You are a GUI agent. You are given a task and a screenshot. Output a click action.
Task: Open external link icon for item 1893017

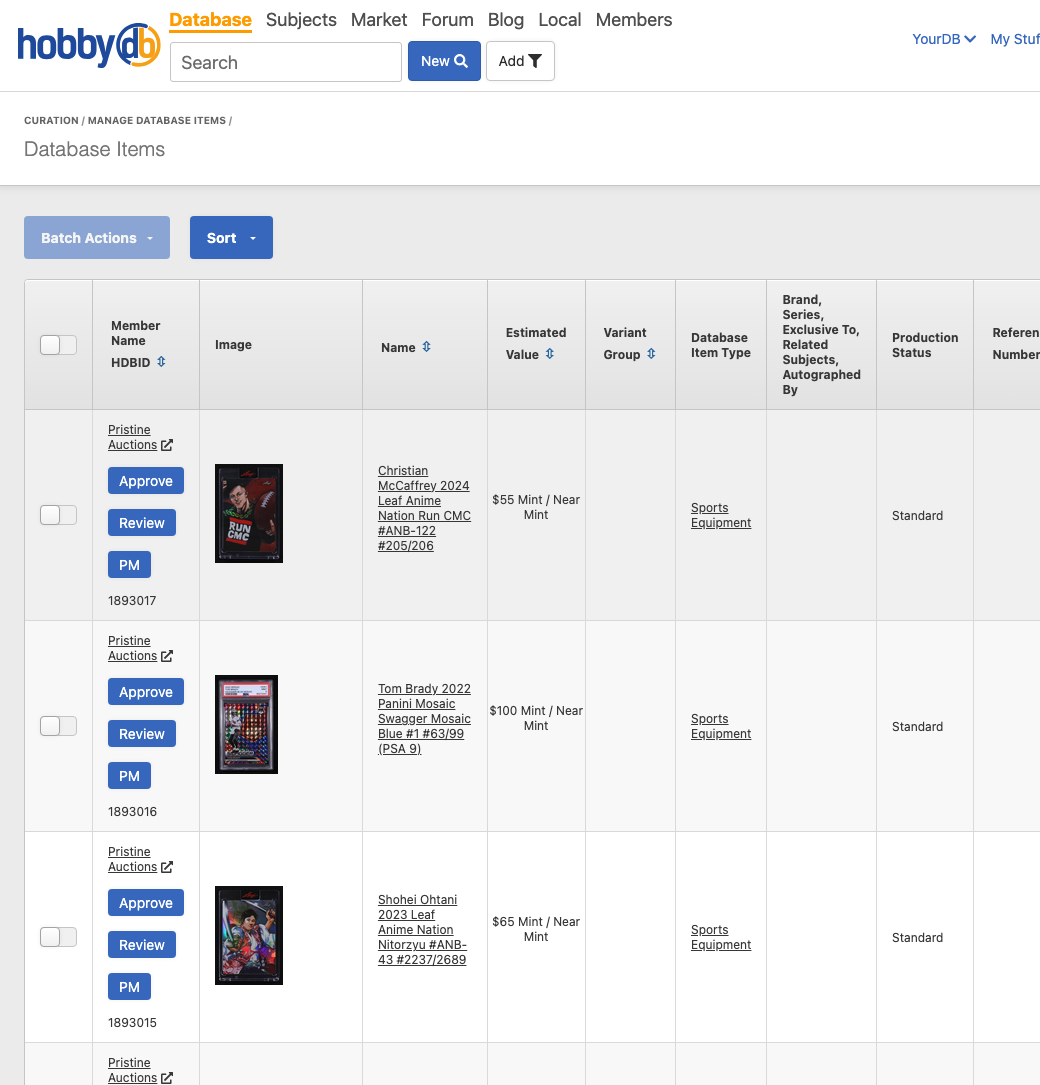click(167, 445)
